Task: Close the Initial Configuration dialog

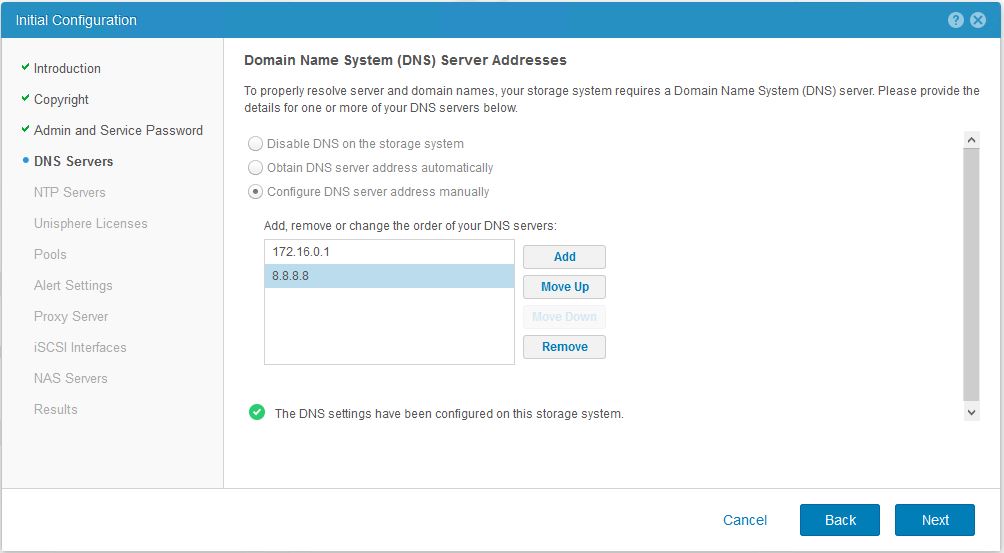Action: point(978,20)
